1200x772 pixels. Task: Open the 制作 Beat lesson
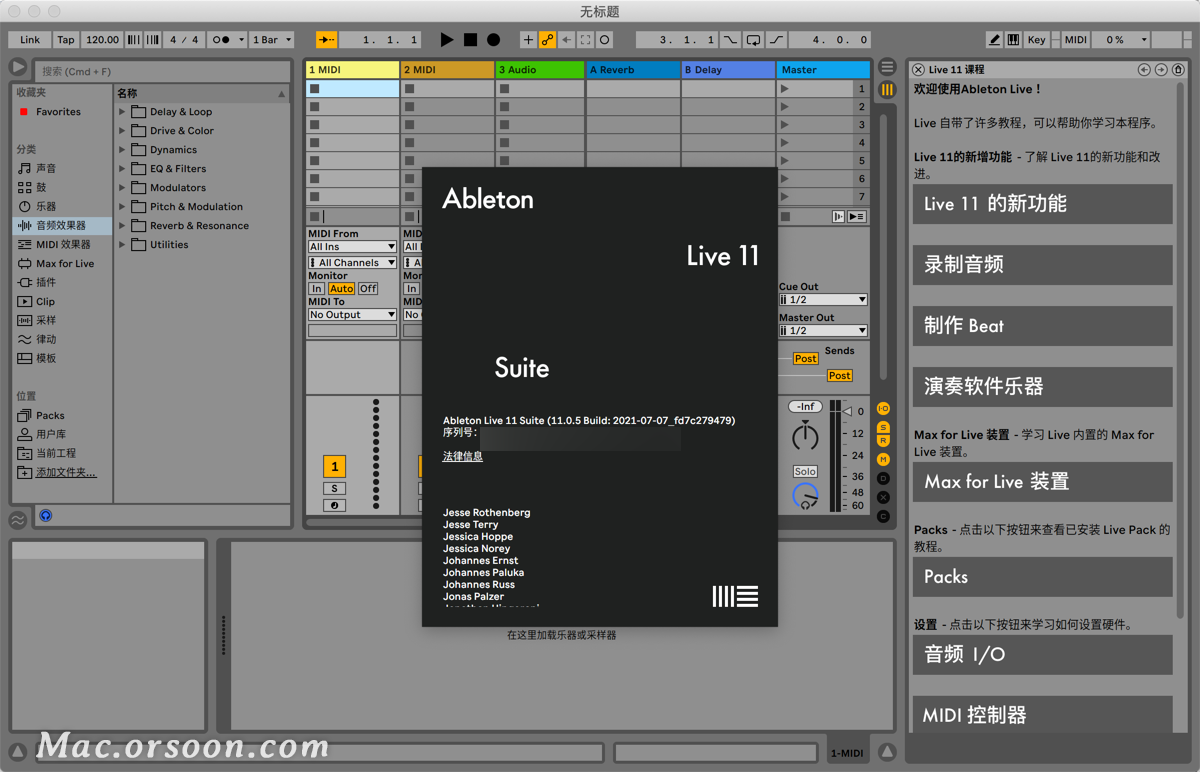(x=1042, y=326)
